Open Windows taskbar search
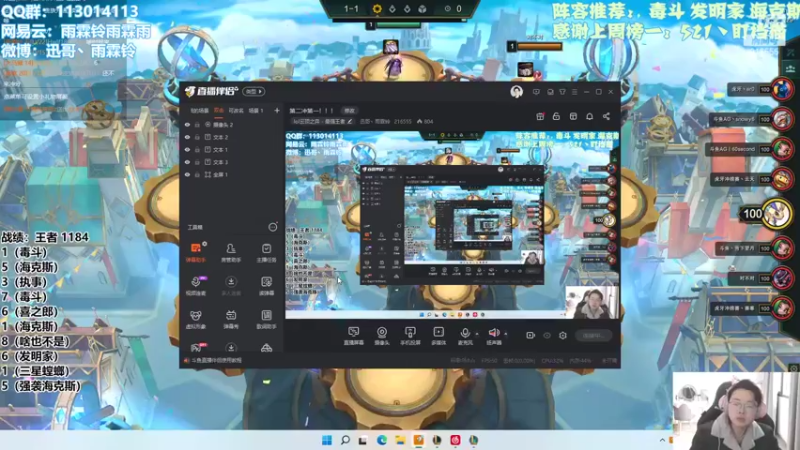 (x=345, y=440)
